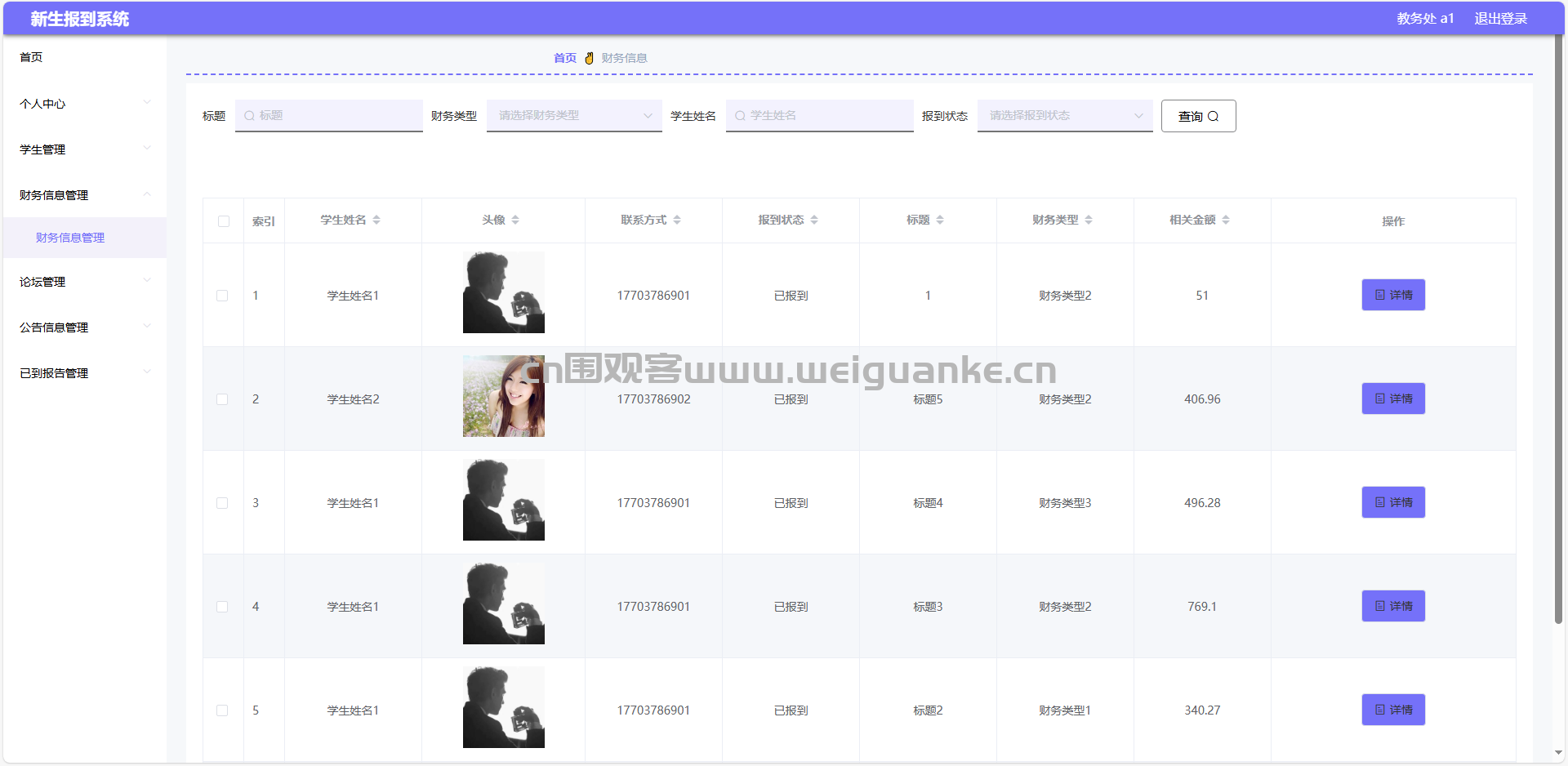
Task: Sort by 财务类型 column arrows
Action: pos(1089,220)
